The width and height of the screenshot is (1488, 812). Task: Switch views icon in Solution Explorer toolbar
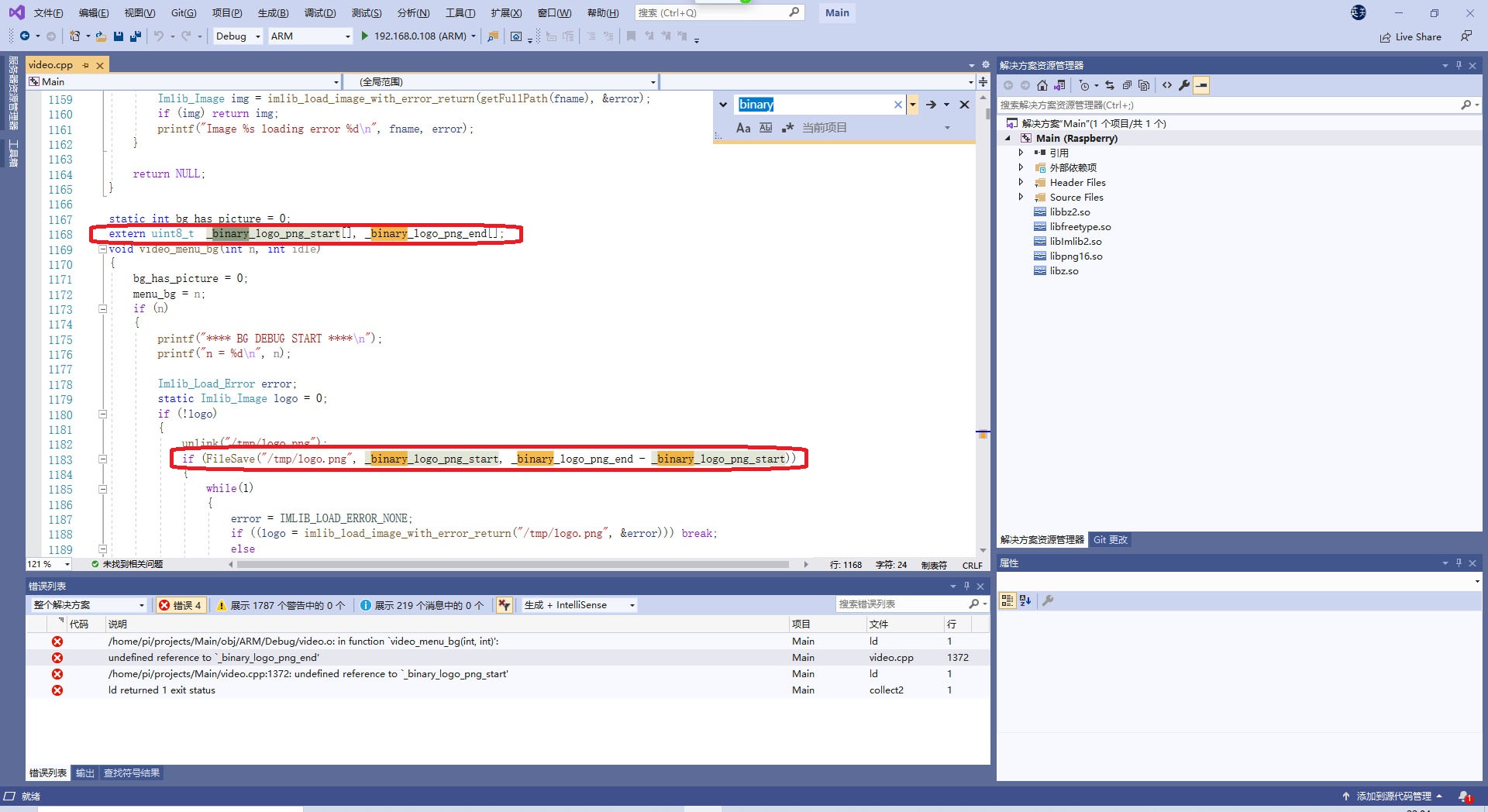pyautogui.click(x=1059, y=85)
